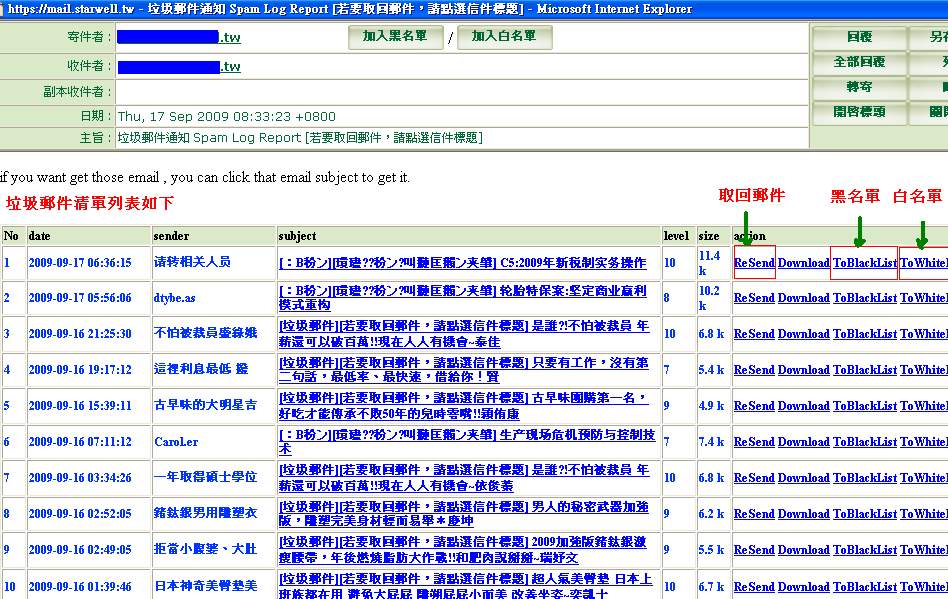The image size is (948, 599).
Task: Open row 9 subject link 2009加強版鍺鈦銀
Action: click(x=463, y=549)
